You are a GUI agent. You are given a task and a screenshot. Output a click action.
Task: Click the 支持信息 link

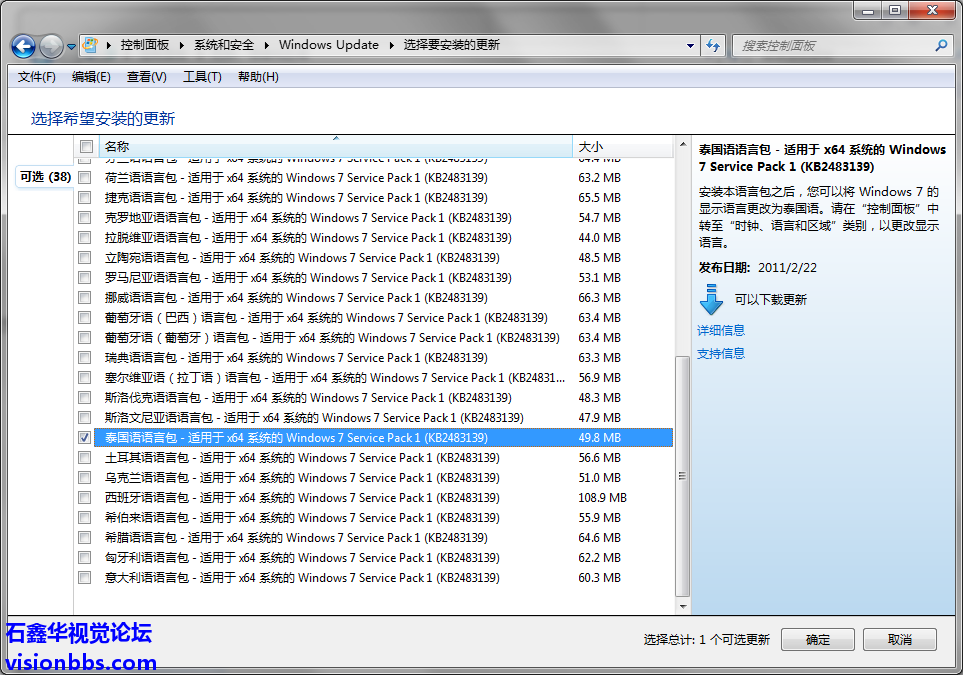[x=721, y=353]
